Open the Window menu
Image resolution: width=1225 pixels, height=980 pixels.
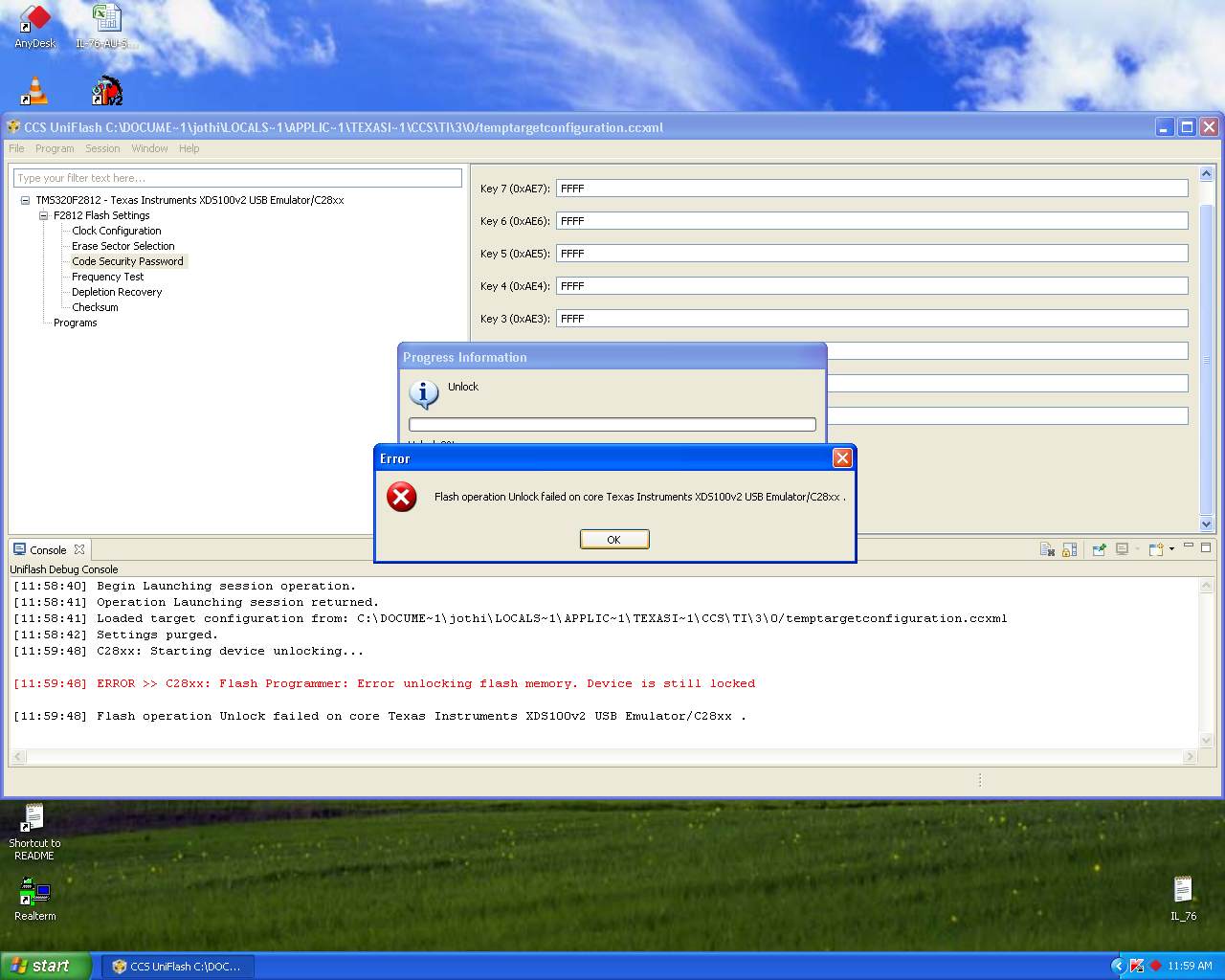149,148
